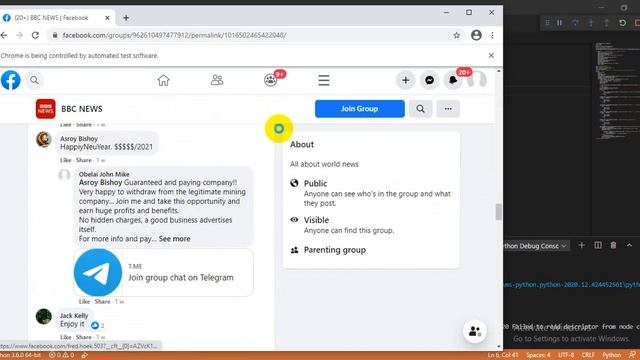Kill the VS Code terminal with trash icon
640x360 pixels.
[x=613, y=245]
